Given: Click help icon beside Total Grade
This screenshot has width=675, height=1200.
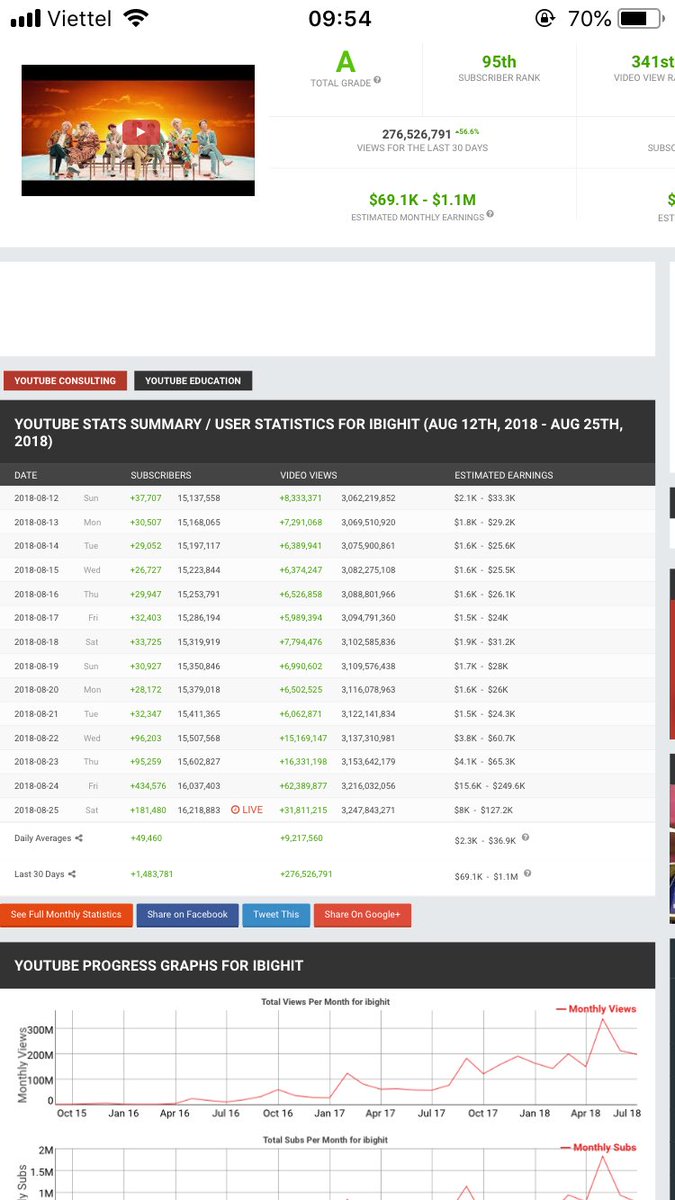Looking at the screenshot, I should coord(377,82).
